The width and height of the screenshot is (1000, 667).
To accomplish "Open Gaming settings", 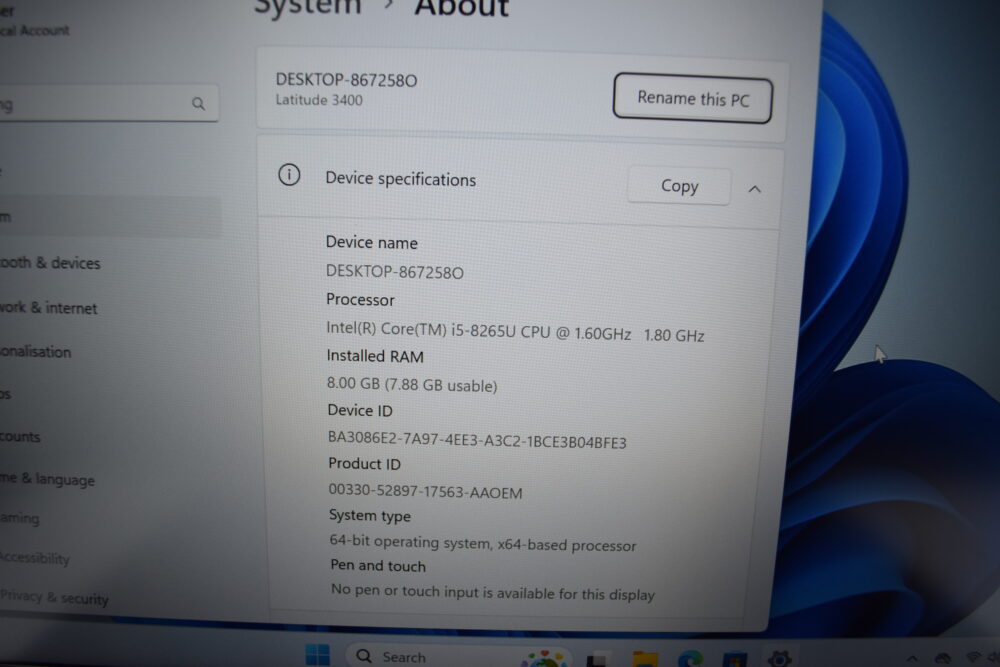I will tap(20, 518).
